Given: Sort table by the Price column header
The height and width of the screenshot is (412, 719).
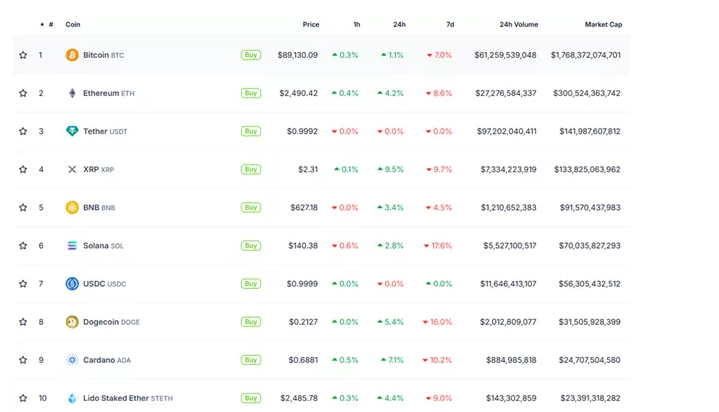Looking at the screenshot, I should click(x=311, y=24).
